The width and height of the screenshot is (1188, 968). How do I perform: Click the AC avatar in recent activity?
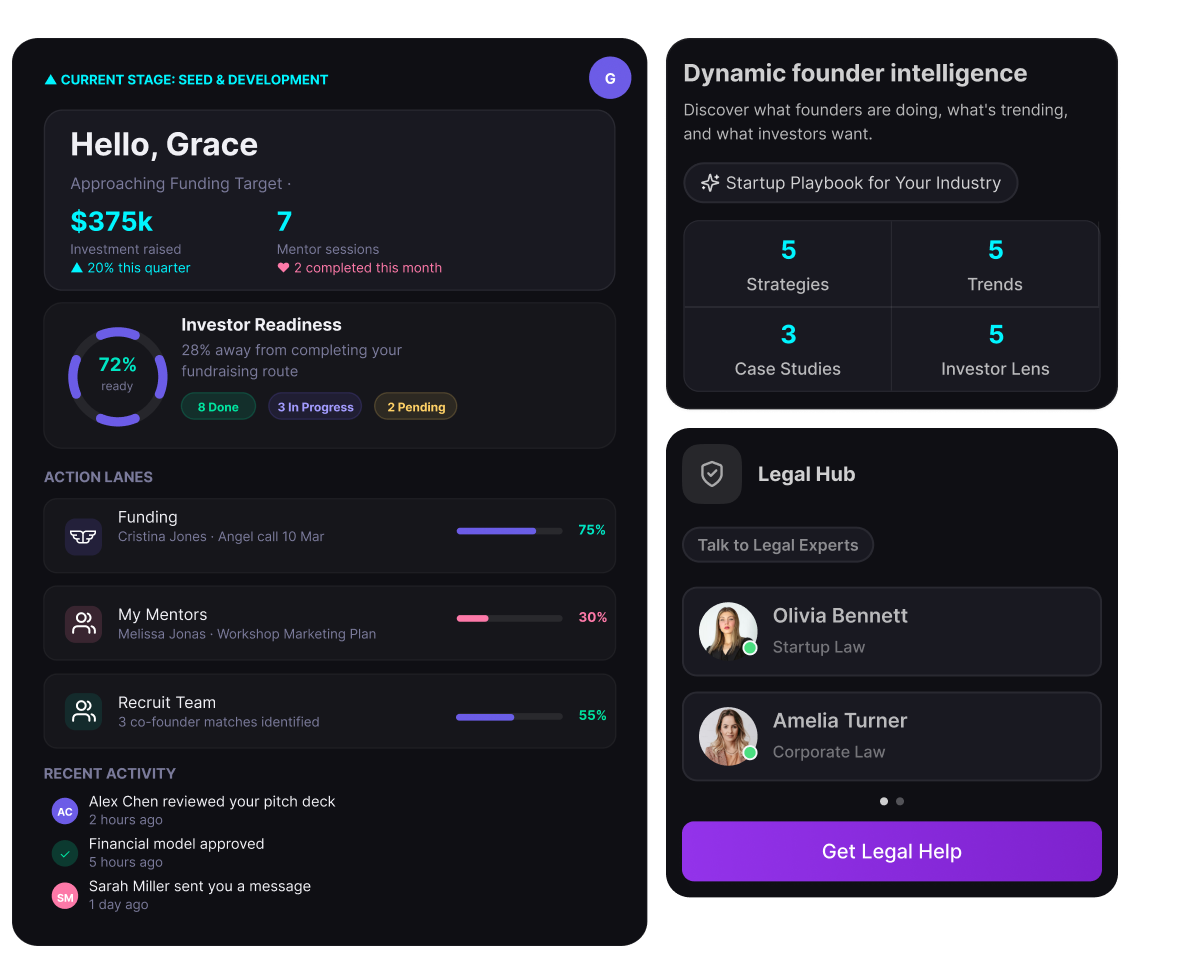tap(65, 811)
